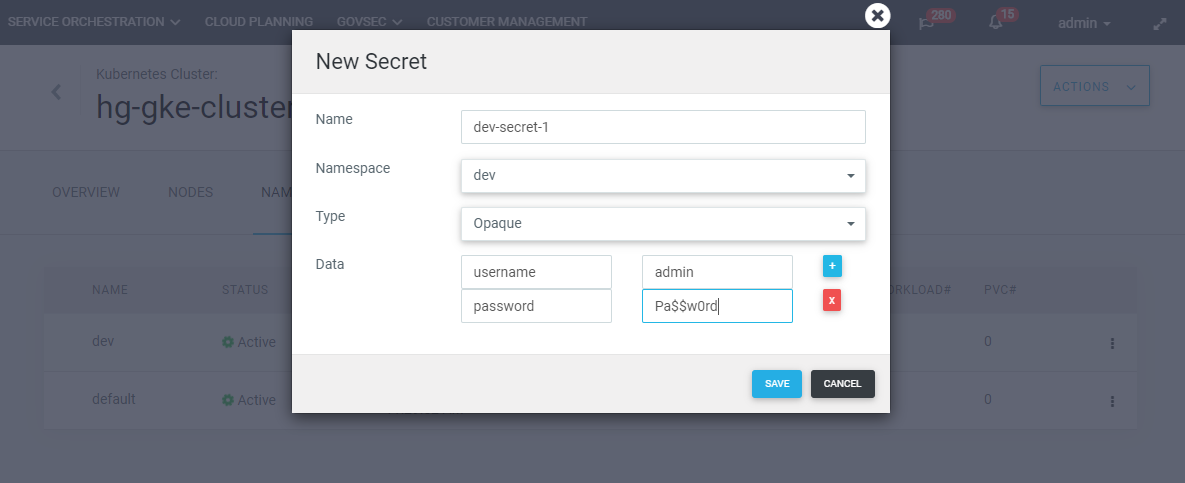Click the Save button

[777, 384]
